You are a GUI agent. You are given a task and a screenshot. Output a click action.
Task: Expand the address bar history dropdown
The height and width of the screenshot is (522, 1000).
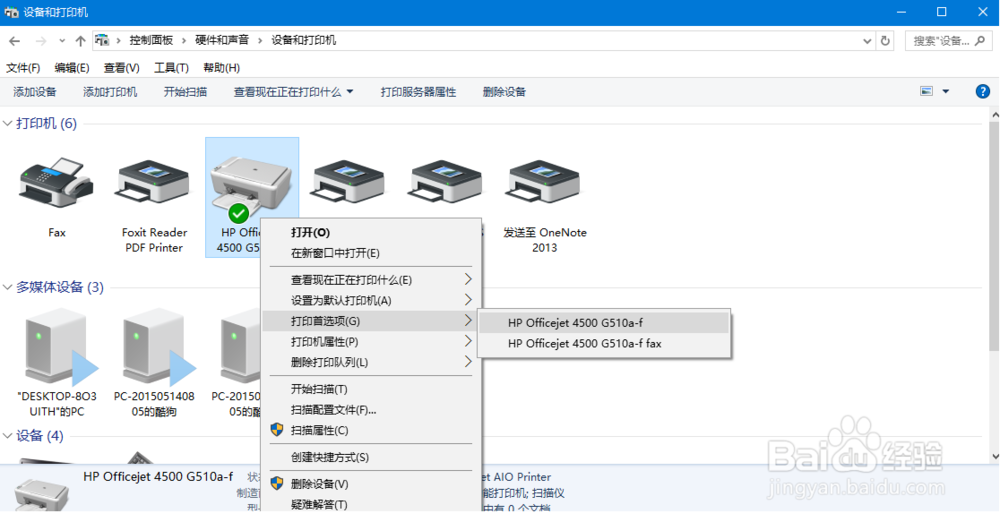(867, 41)
